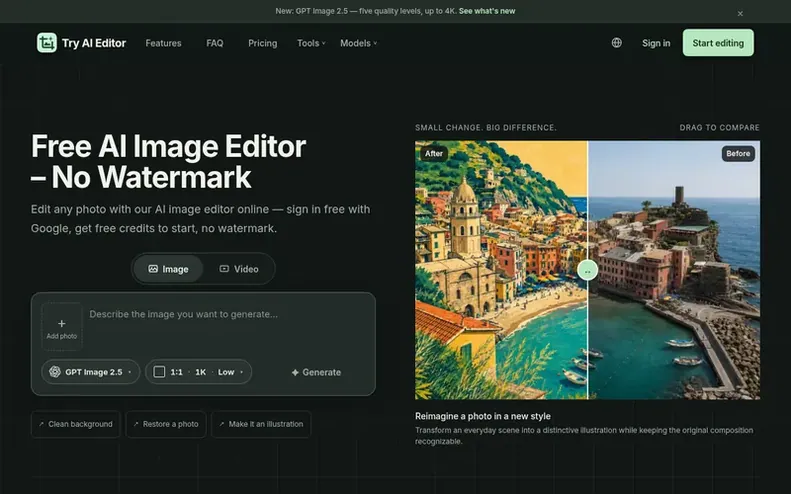This screenshot has height=494, width=791.
Task: Click the Sign in link
Action: click(656, 43)
